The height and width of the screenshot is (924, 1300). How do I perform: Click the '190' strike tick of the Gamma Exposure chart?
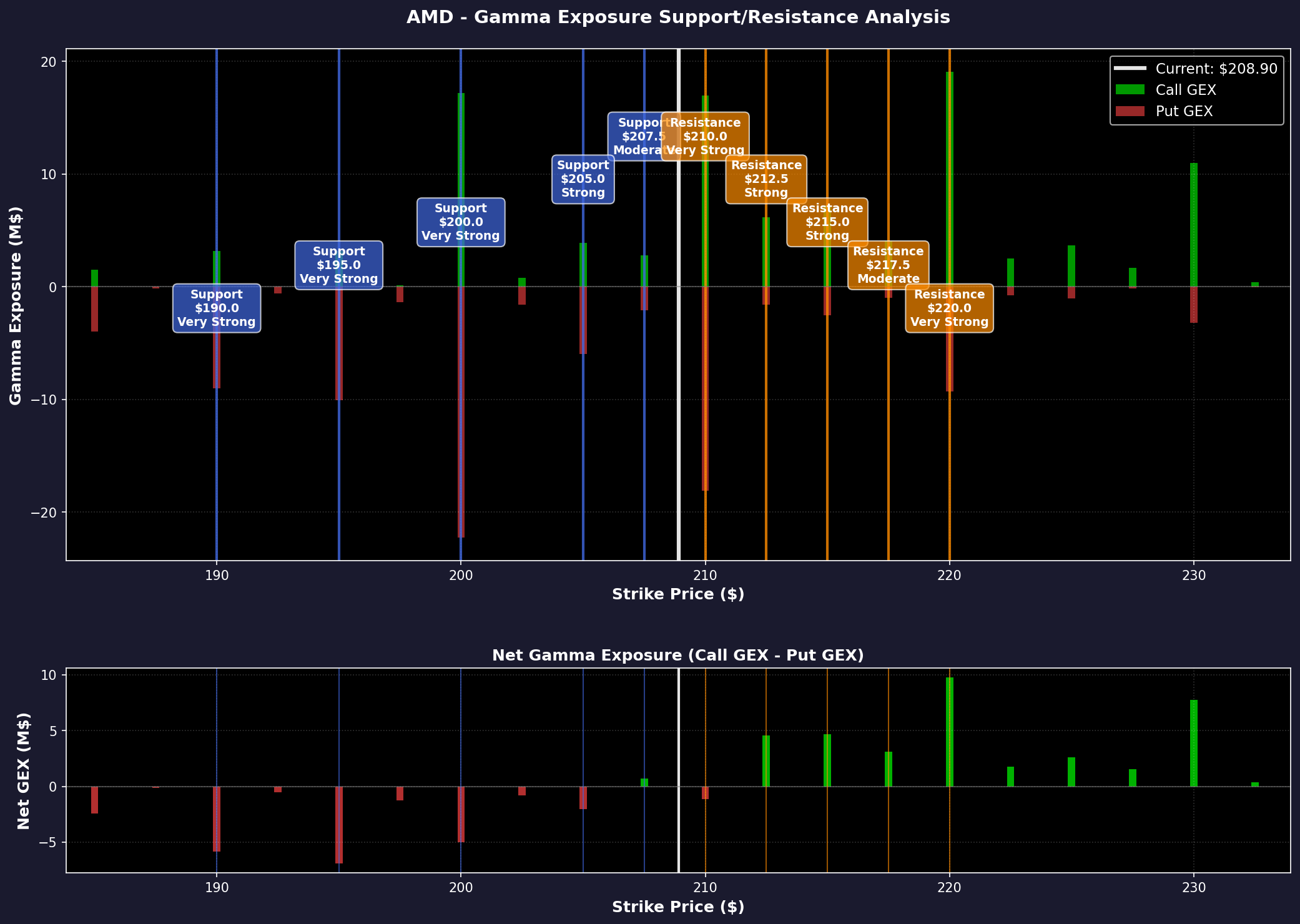[x=217, y=574]
